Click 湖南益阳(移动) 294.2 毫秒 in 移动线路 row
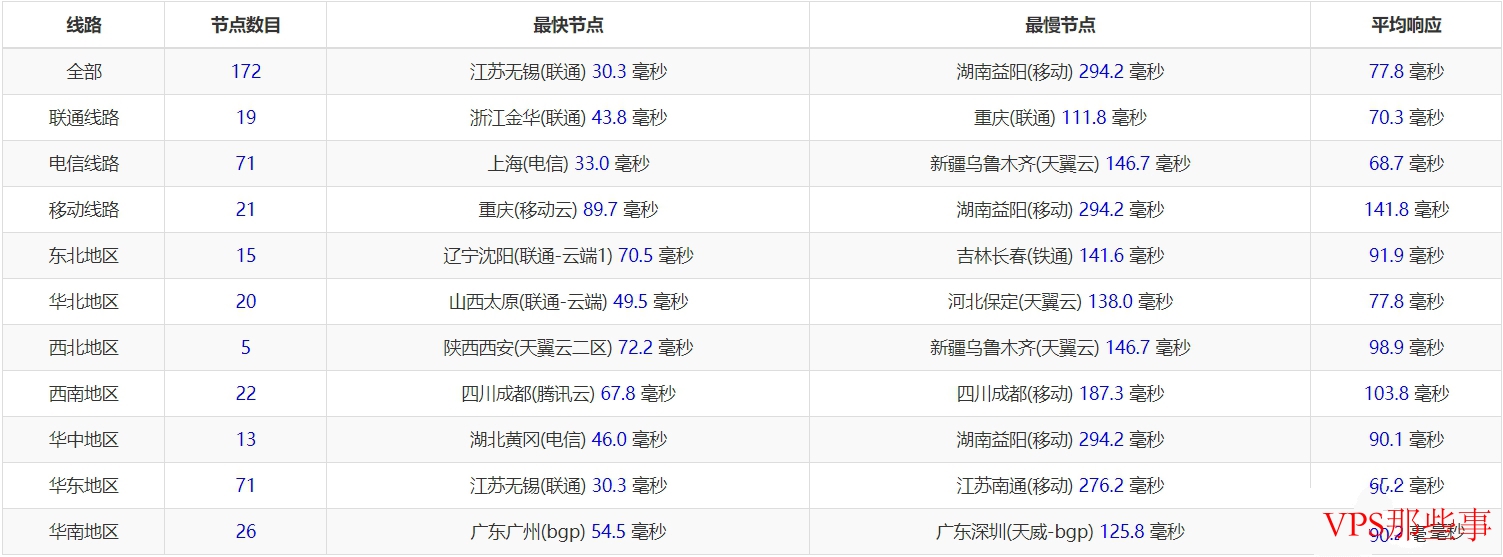This screenshot has width=1503, height=557. [x=1060, y=210]
